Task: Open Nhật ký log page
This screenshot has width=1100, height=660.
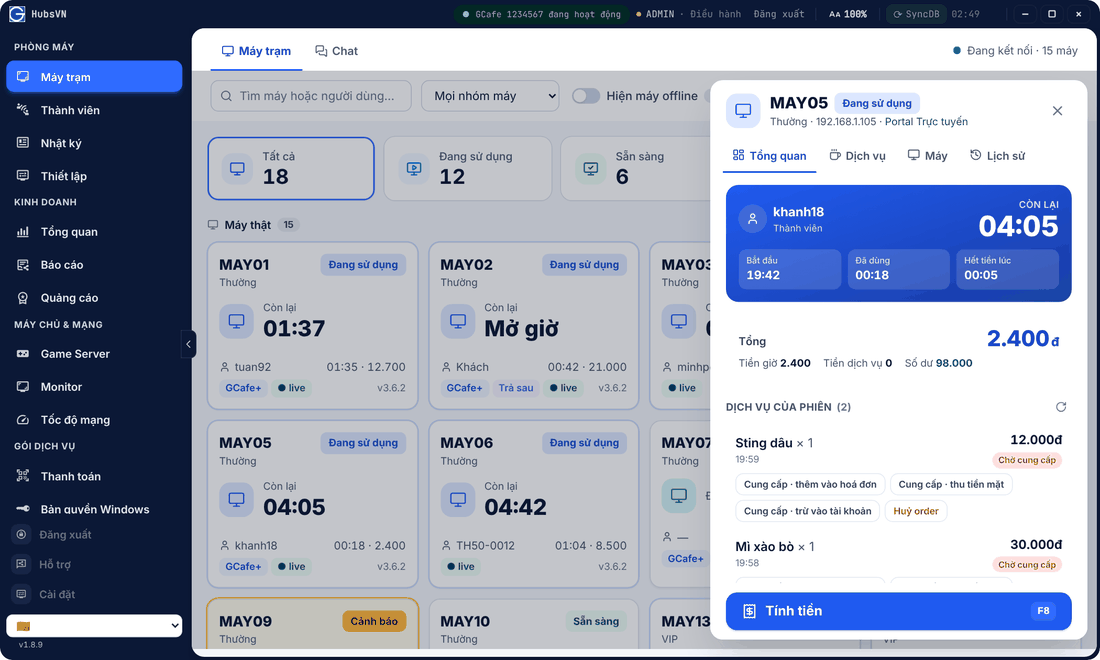Action: (x=94, y=143)
